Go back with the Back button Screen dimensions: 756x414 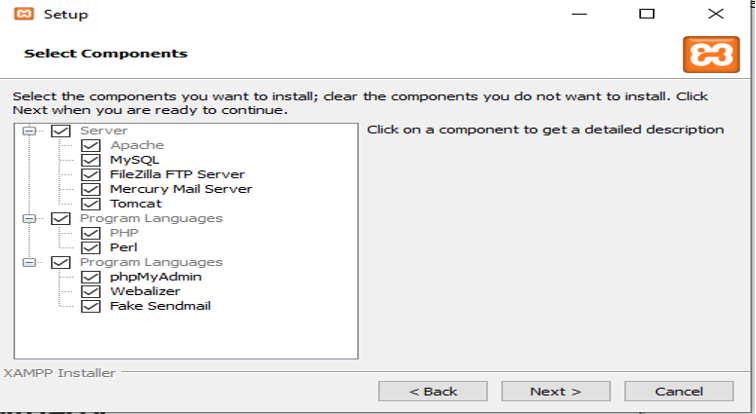[432, 391]
